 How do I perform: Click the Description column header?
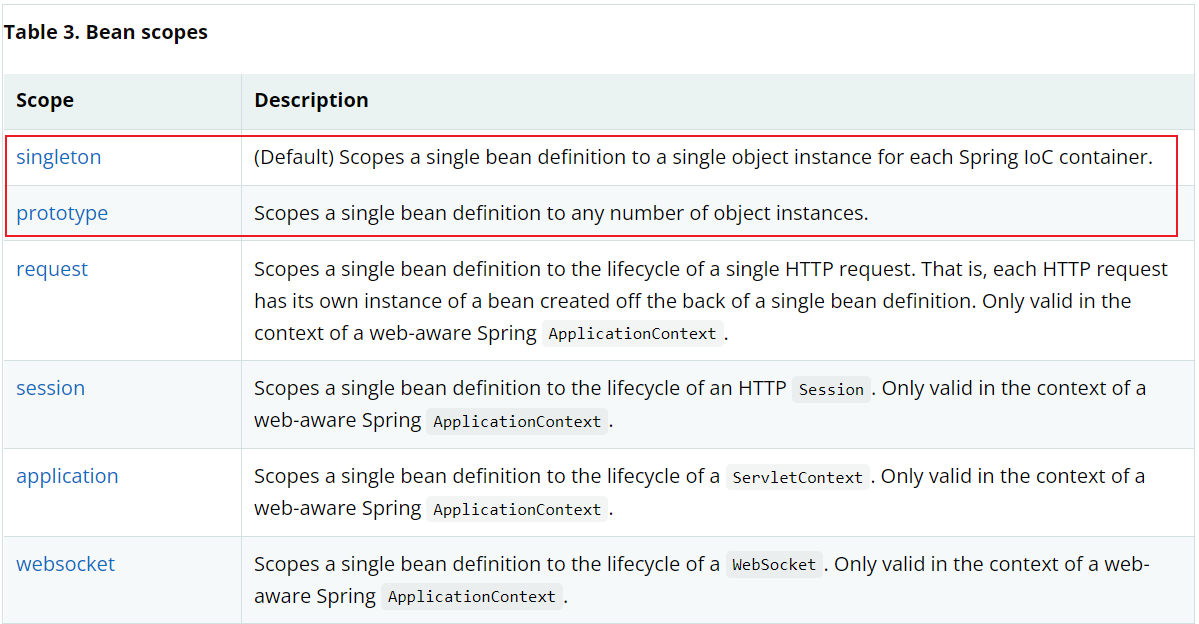pyautogui.click(x=311, y=100)
